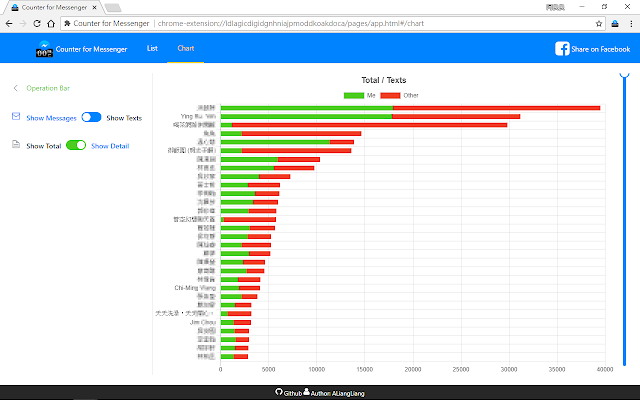Viewport: 640px width, 400px height.
Task: Click the Operation Bar title text
Action: (48, 88)
